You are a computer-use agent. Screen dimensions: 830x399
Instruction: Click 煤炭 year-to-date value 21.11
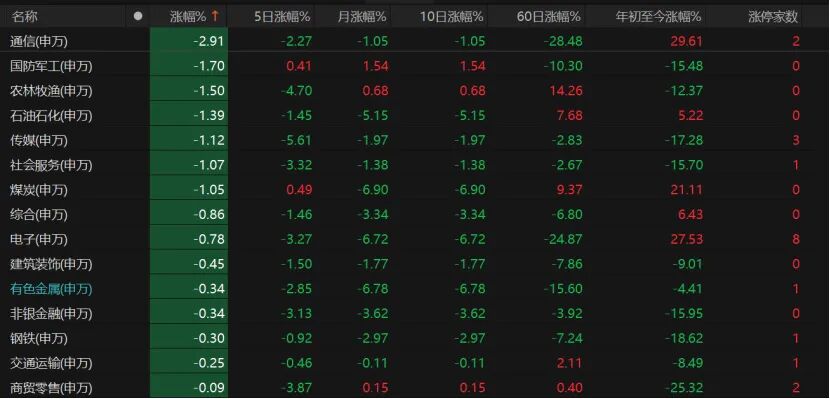click(x=687, y=189)
